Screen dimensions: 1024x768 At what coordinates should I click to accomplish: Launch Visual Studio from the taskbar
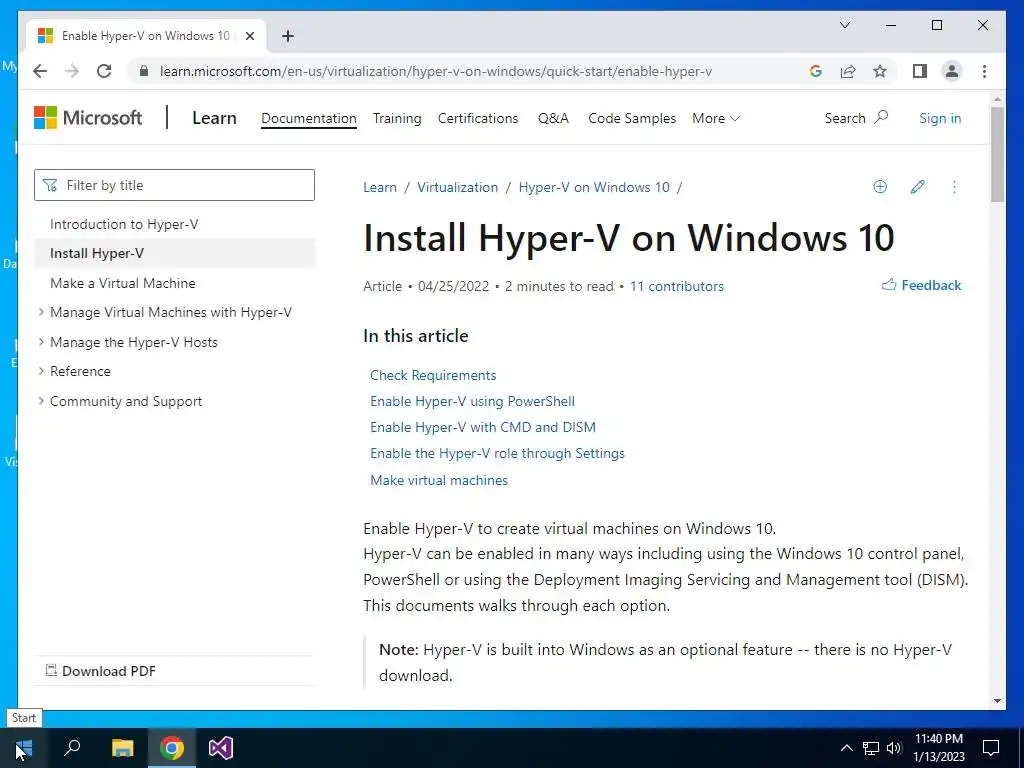click(x=221, y=748)
